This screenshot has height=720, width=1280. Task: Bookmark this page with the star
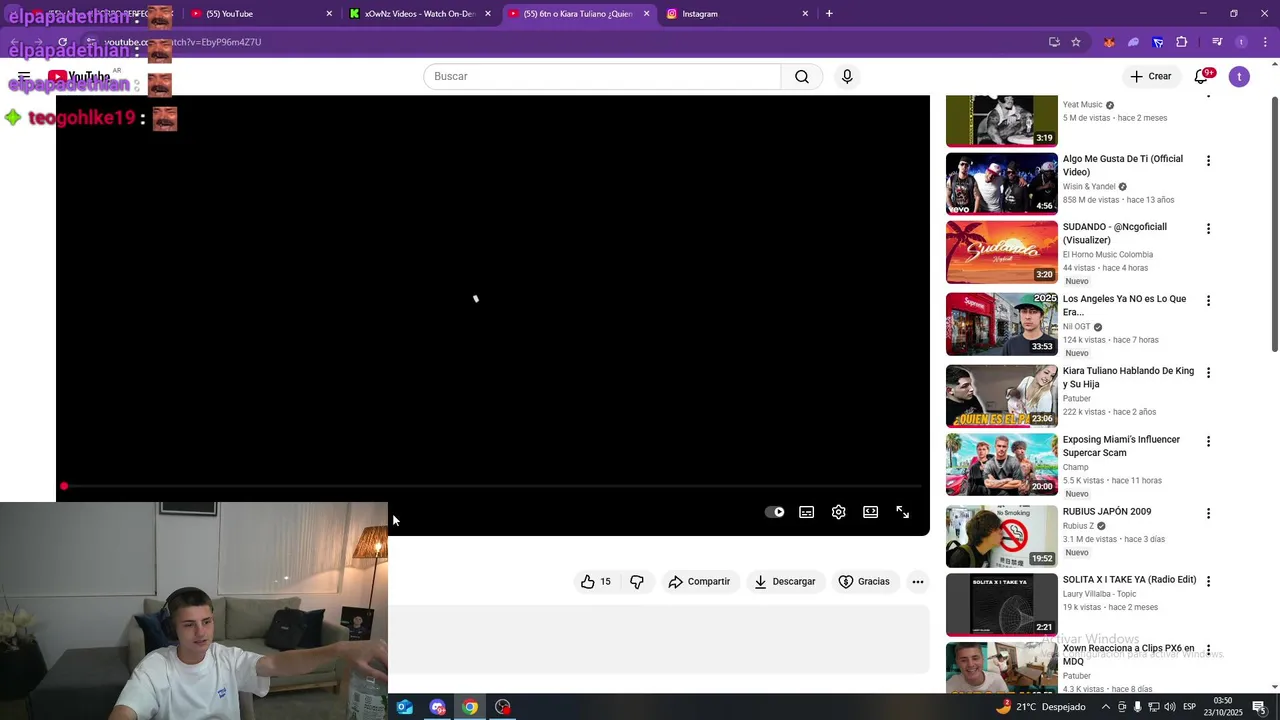(x=1076, y=42)
